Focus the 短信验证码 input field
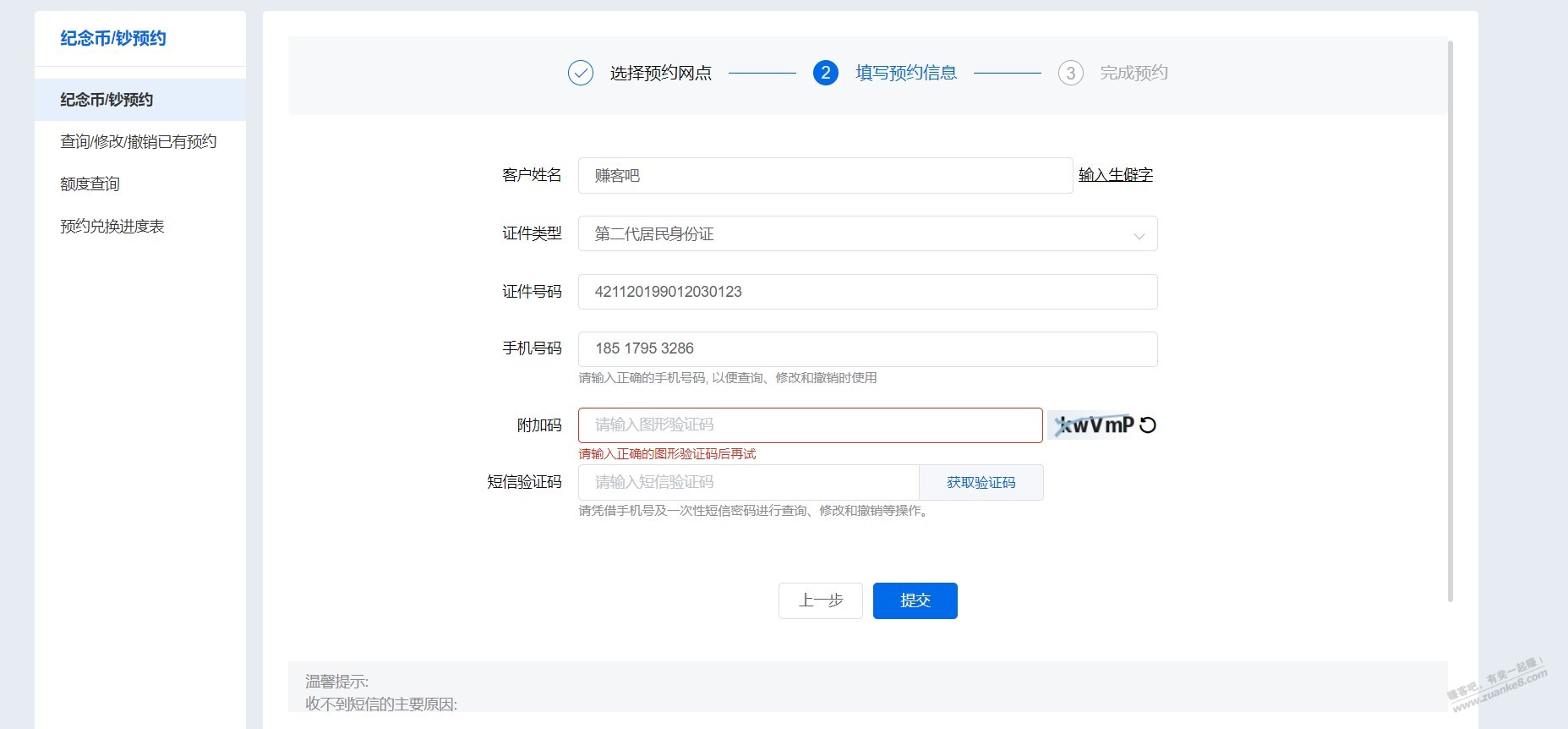Screen dimensions: 1568x729 [x=748, y=483]
